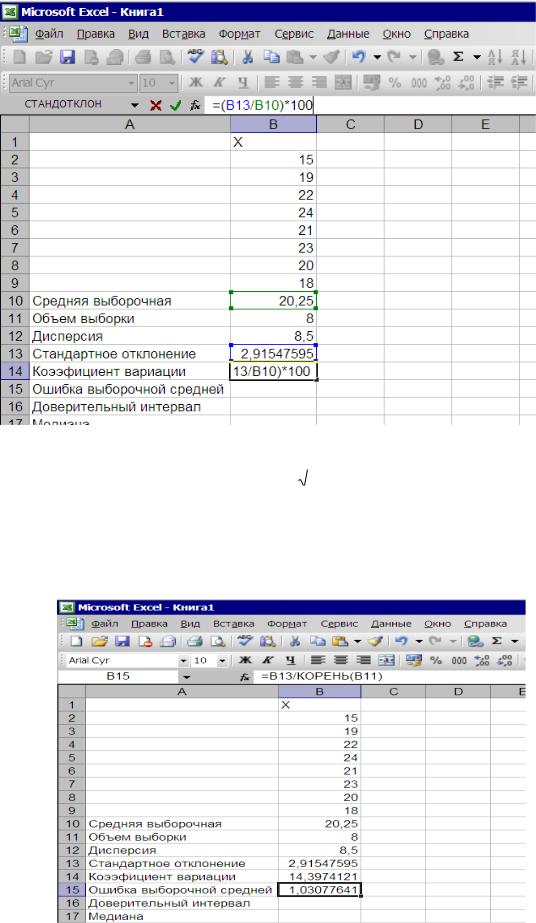Click Save icon in upper Excel window
The width and height of the screenshot is (536, 923).
pos(68,57)
